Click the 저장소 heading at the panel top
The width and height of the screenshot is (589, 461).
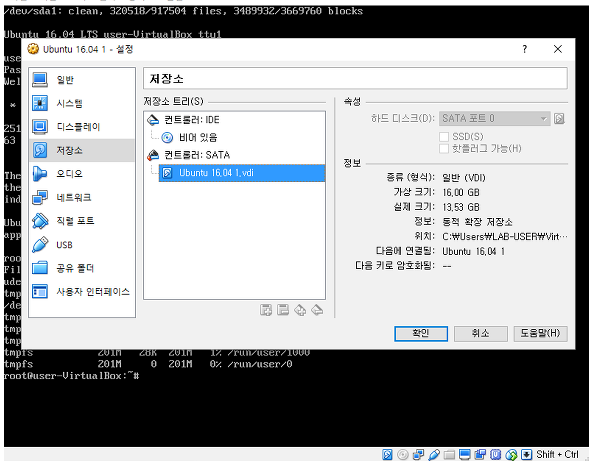tap(166, 79)
